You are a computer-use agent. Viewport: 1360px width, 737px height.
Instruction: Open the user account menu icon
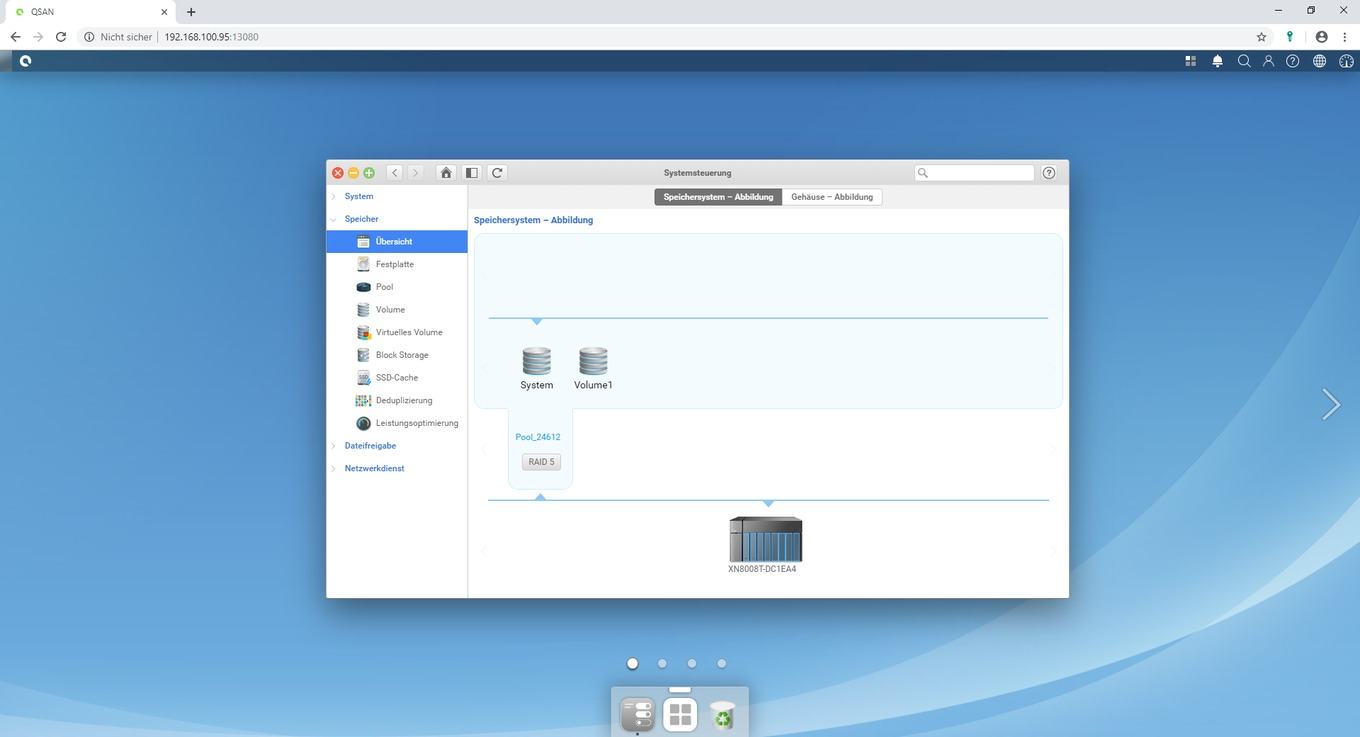point(1268,61)
